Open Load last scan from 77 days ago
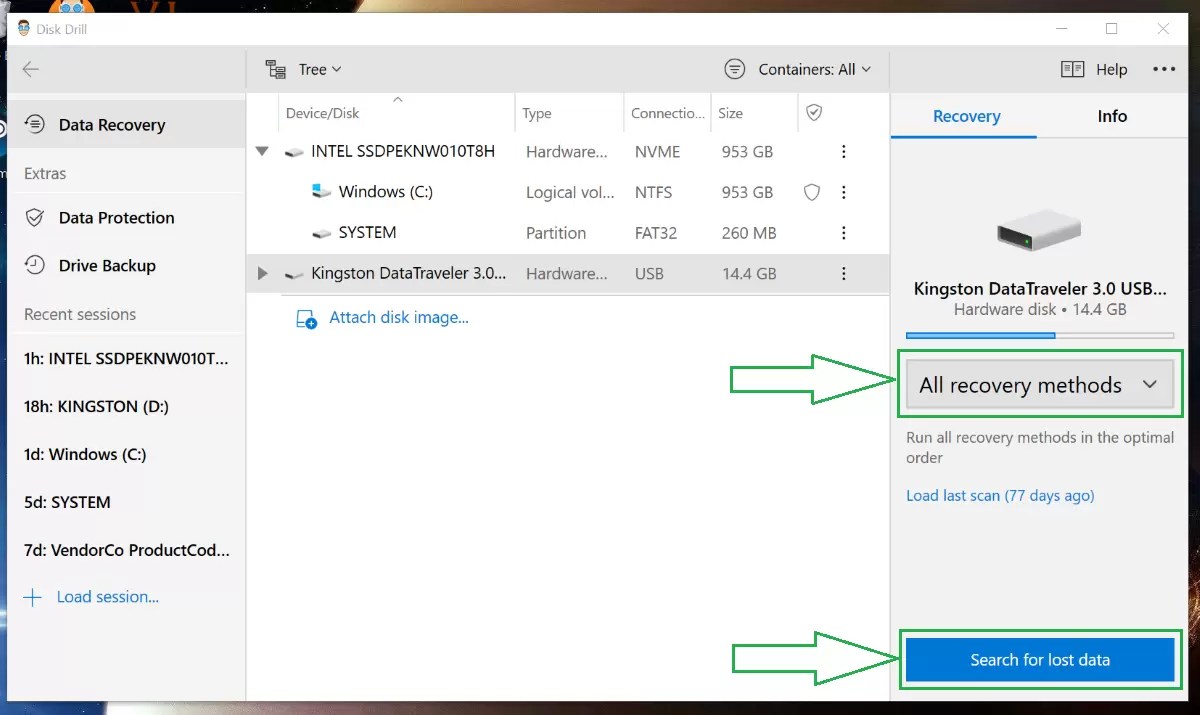Screen dimensions: 1200x715 pos(999,495)
